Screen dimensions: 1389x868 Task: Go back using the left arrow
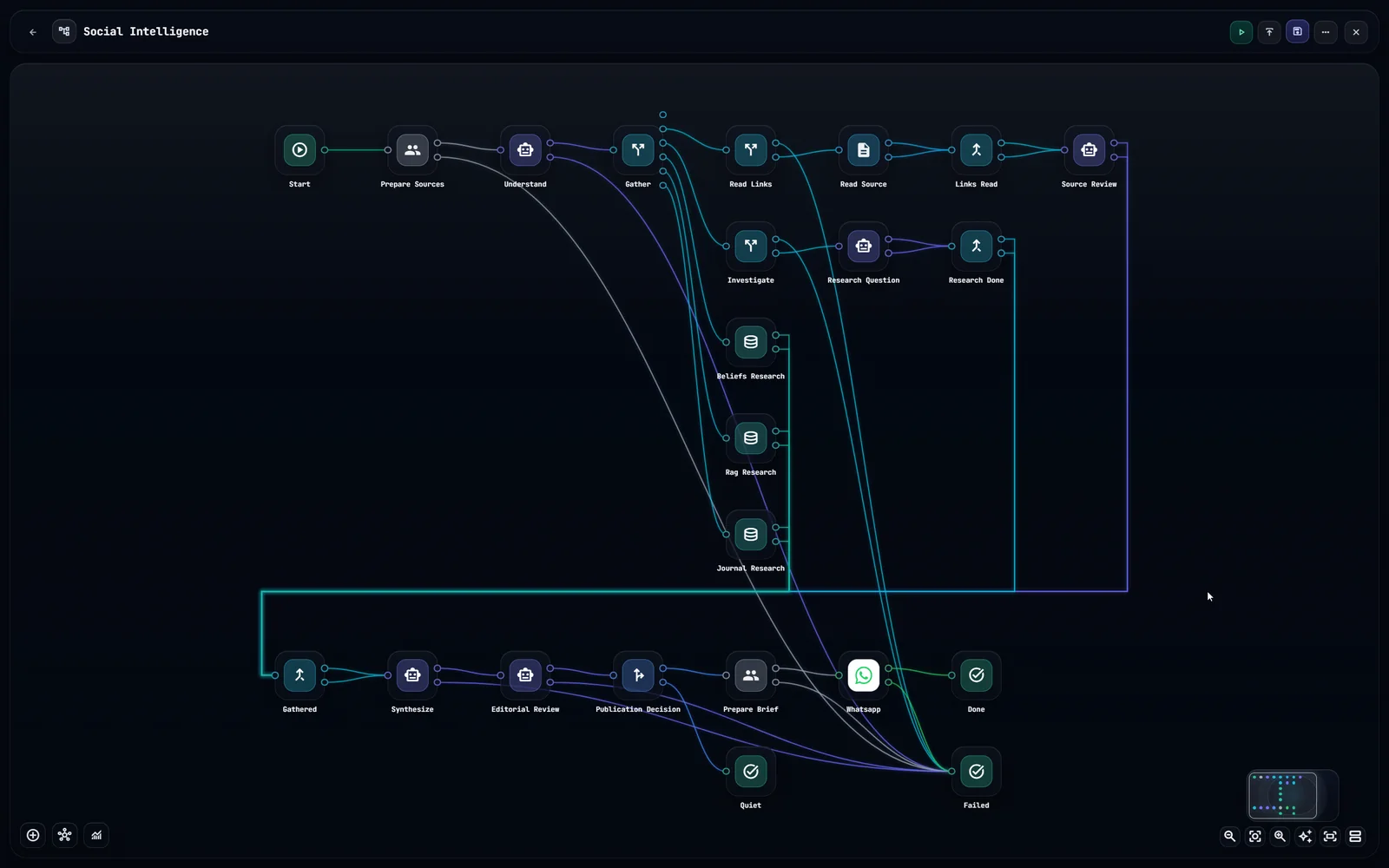(33, 32)
